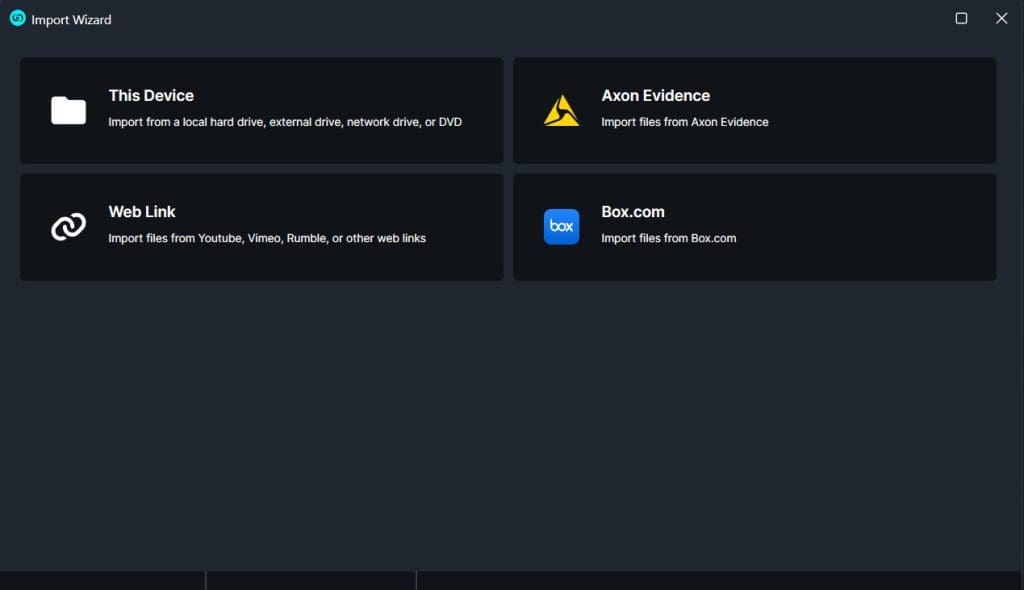Click the teal app logo in title bar
Image resolution: width=1024 pixels, height=590 pixels.
17,18
